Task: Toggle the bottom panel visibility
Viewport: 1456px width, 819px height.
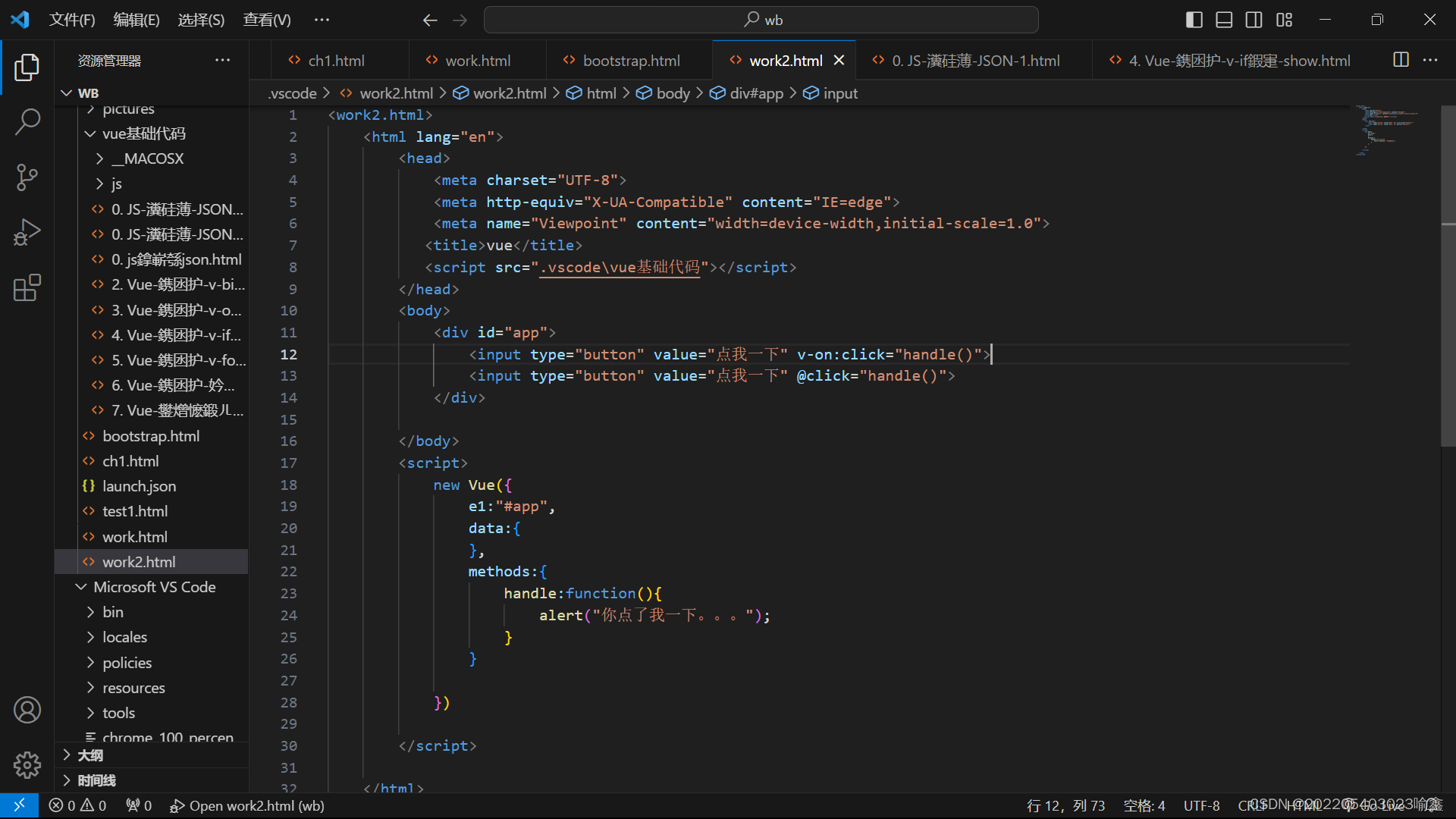Action: (1224, 20)
